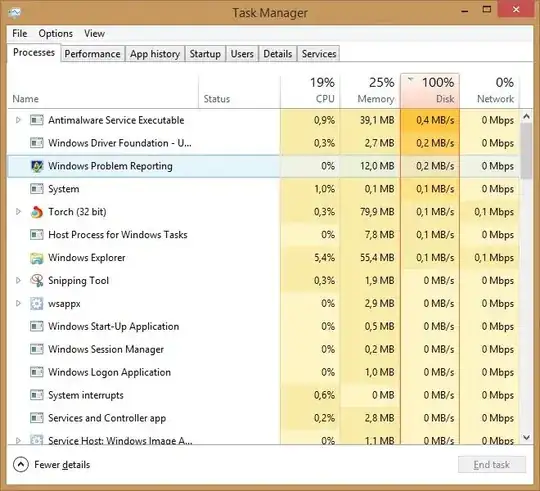Image resolution: width=540 pixels, height=491 pixels.
Task: Expand the Torch (32 bit) process group
Action: click(18, 212)
